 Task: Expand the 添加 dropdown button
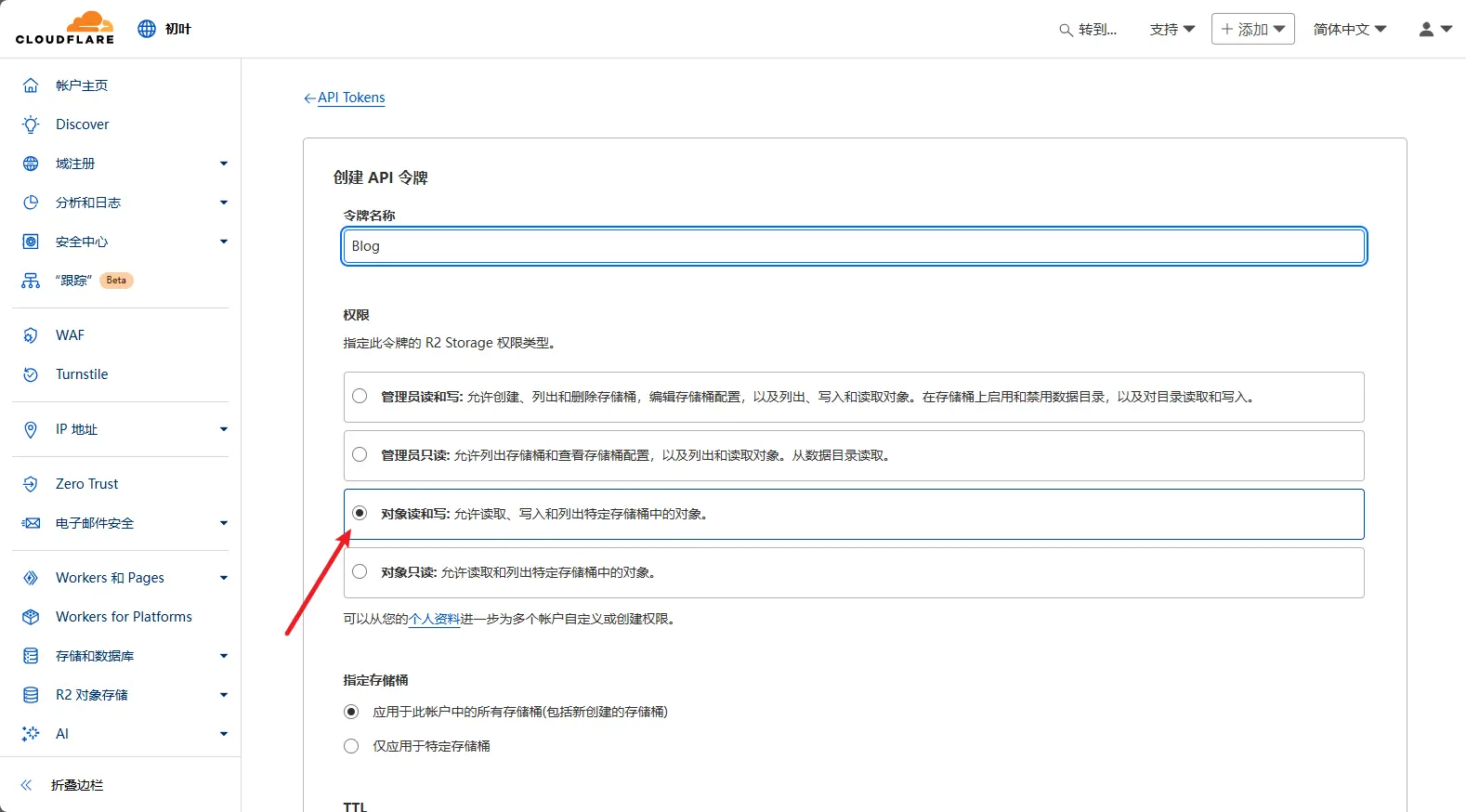pos(1252,30)
